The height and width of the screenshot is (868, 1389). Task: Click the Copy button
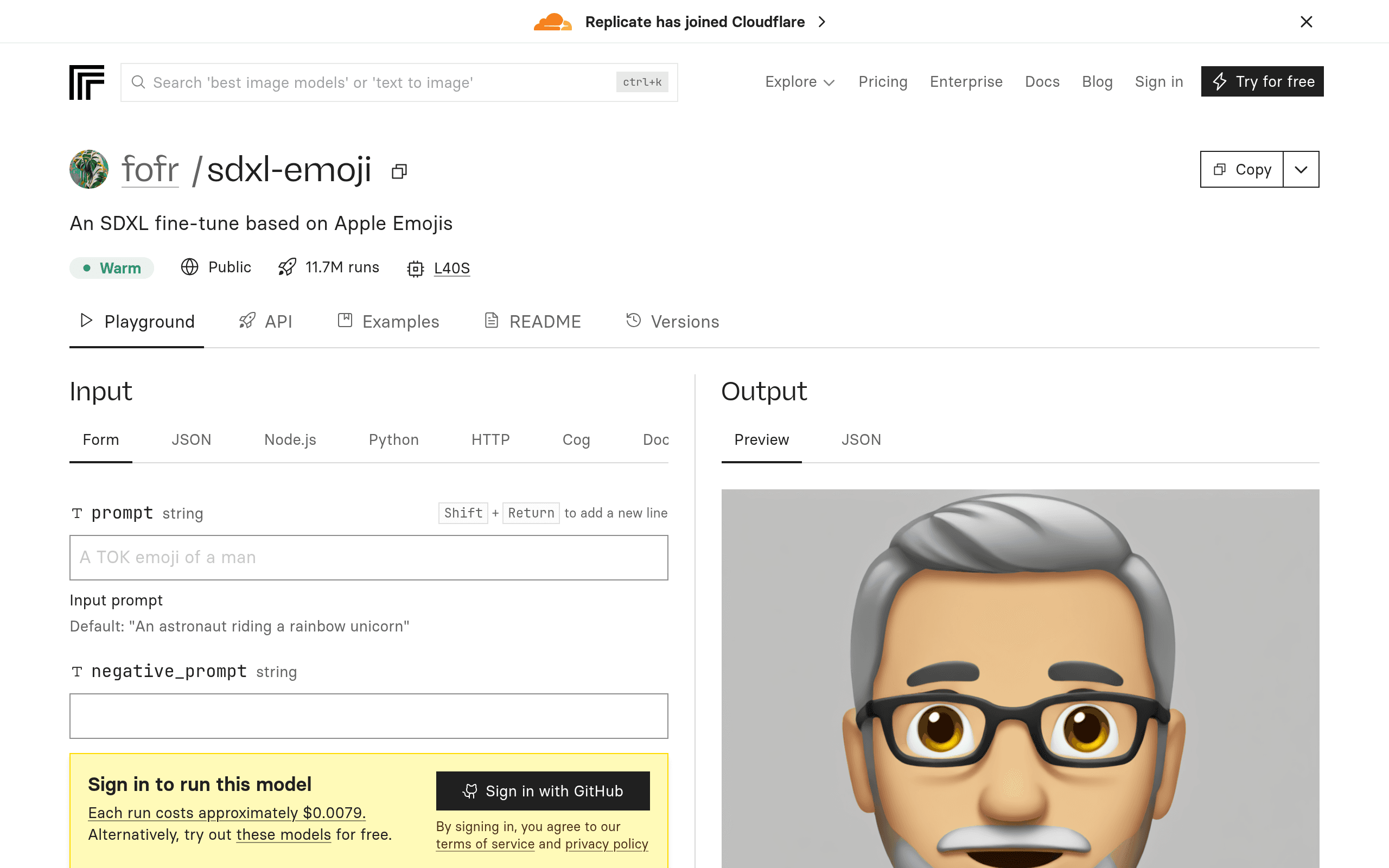point(1242,169)
